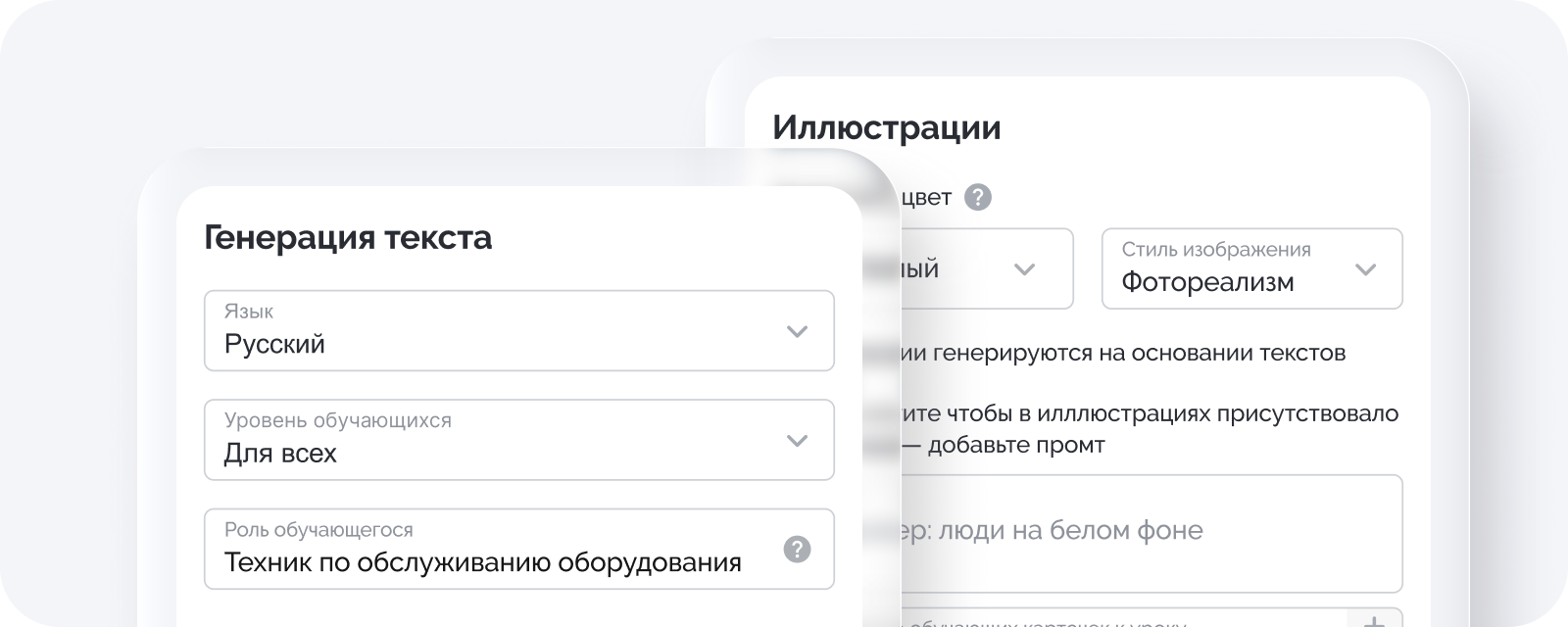
Task: Open the Язык dropdown showing Русский
Action: (x=519, y=331)
